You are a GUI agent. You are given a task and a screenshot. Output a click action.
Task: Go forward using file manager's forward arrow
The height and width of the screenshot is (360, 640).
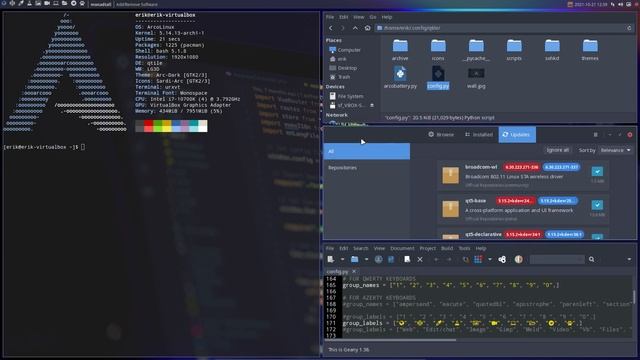point(343,28)
